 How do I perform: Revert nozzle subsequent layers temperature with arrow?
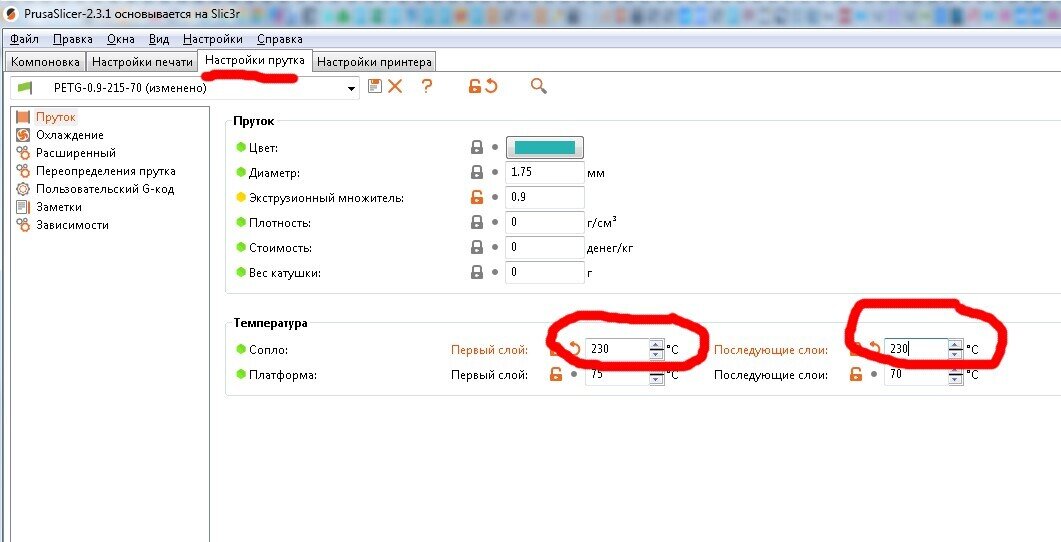(x=874, y=349)
